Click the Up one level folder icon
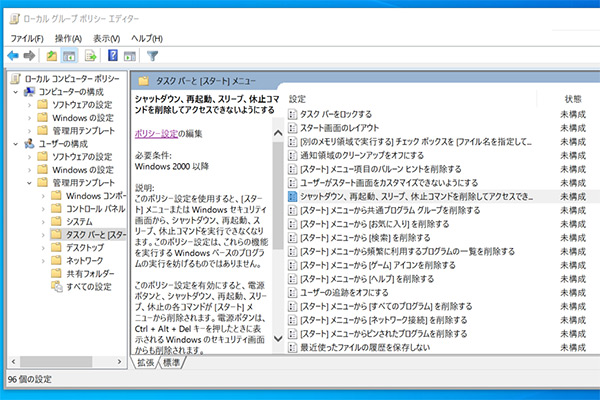Screen dimensions: 600x400 [x=52, y=55]
